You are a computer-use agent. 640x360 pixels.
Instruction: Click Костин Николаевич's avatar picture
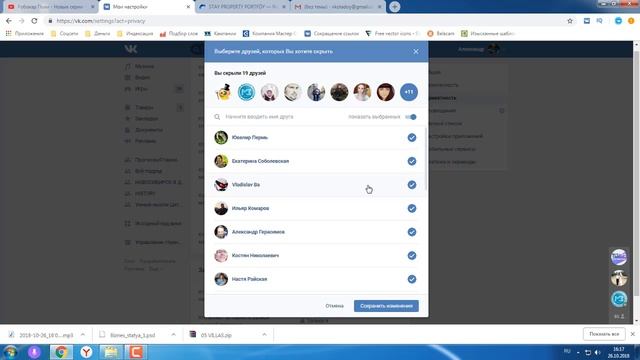(x=221, y=256)
